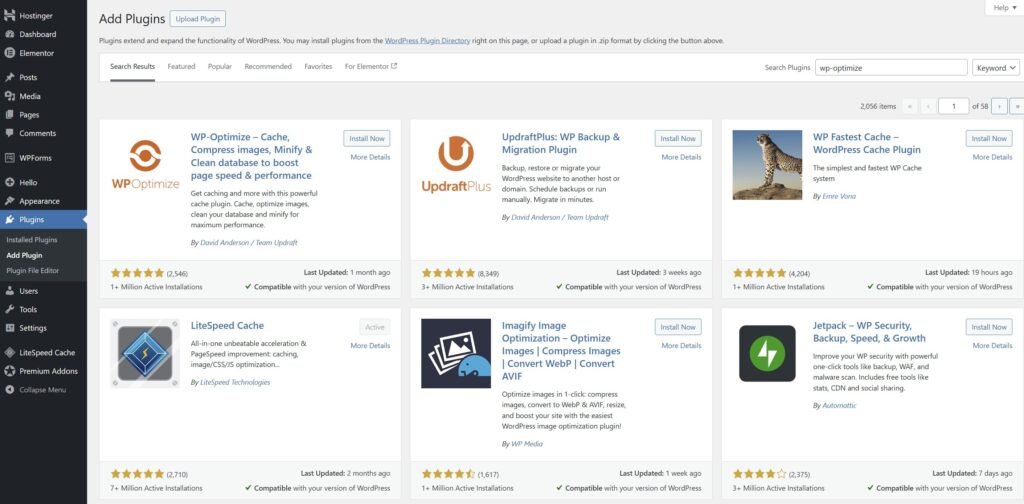Click the Collapse Menu arrow icon

coord(10,390)
